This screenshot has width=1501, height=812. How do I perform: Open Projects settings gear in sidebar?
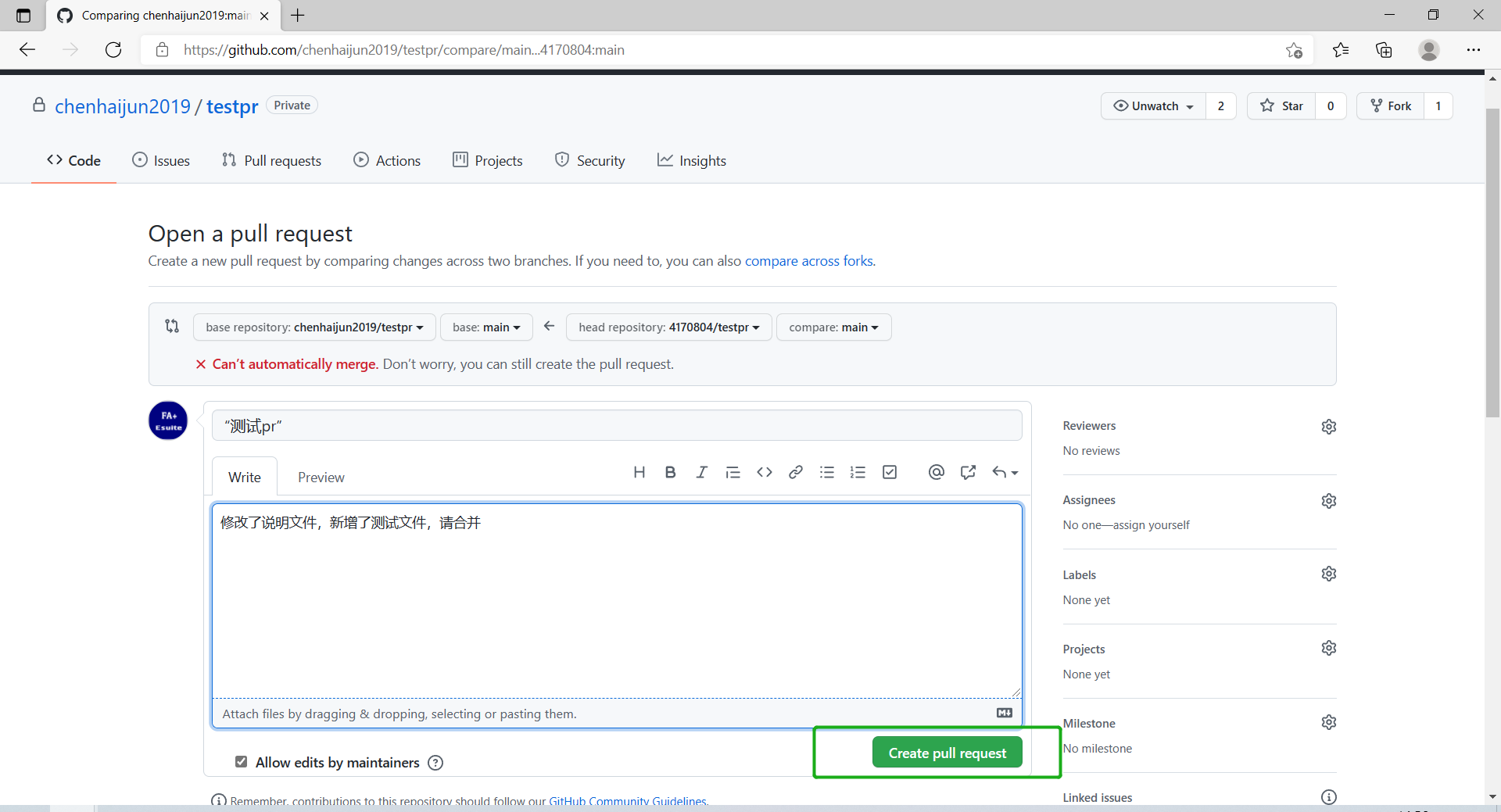click(x=1329, y=649)
